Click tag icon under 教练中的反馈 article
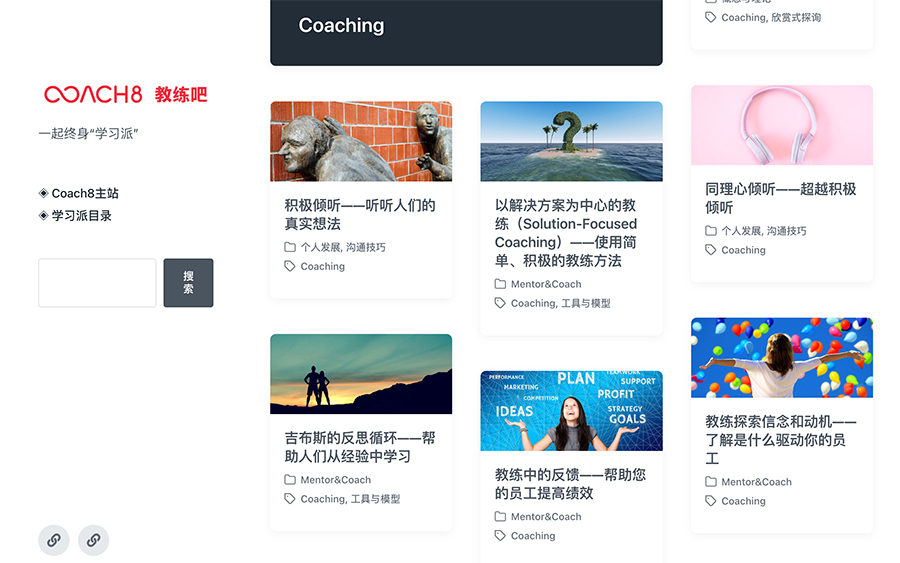Image resolution: width=900 pixels, height=563 pixels. pyautogui.click(x=500, y=536)
